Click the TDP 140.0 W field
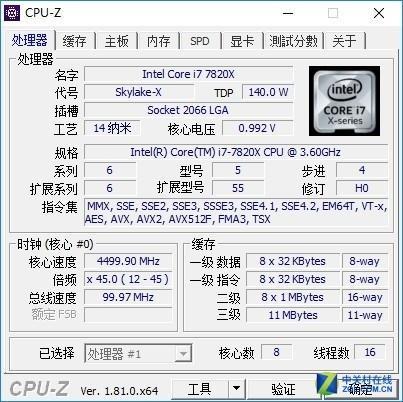 (x=268, y=92)
